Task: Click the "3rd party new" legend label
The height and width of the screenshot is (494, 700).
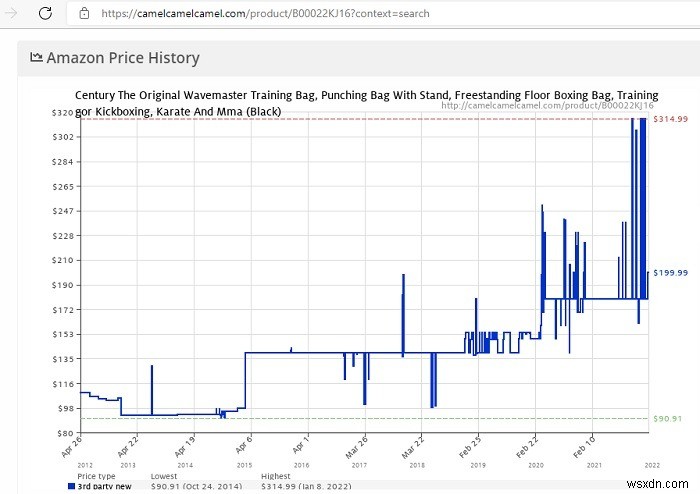Action: pos(104,486)
